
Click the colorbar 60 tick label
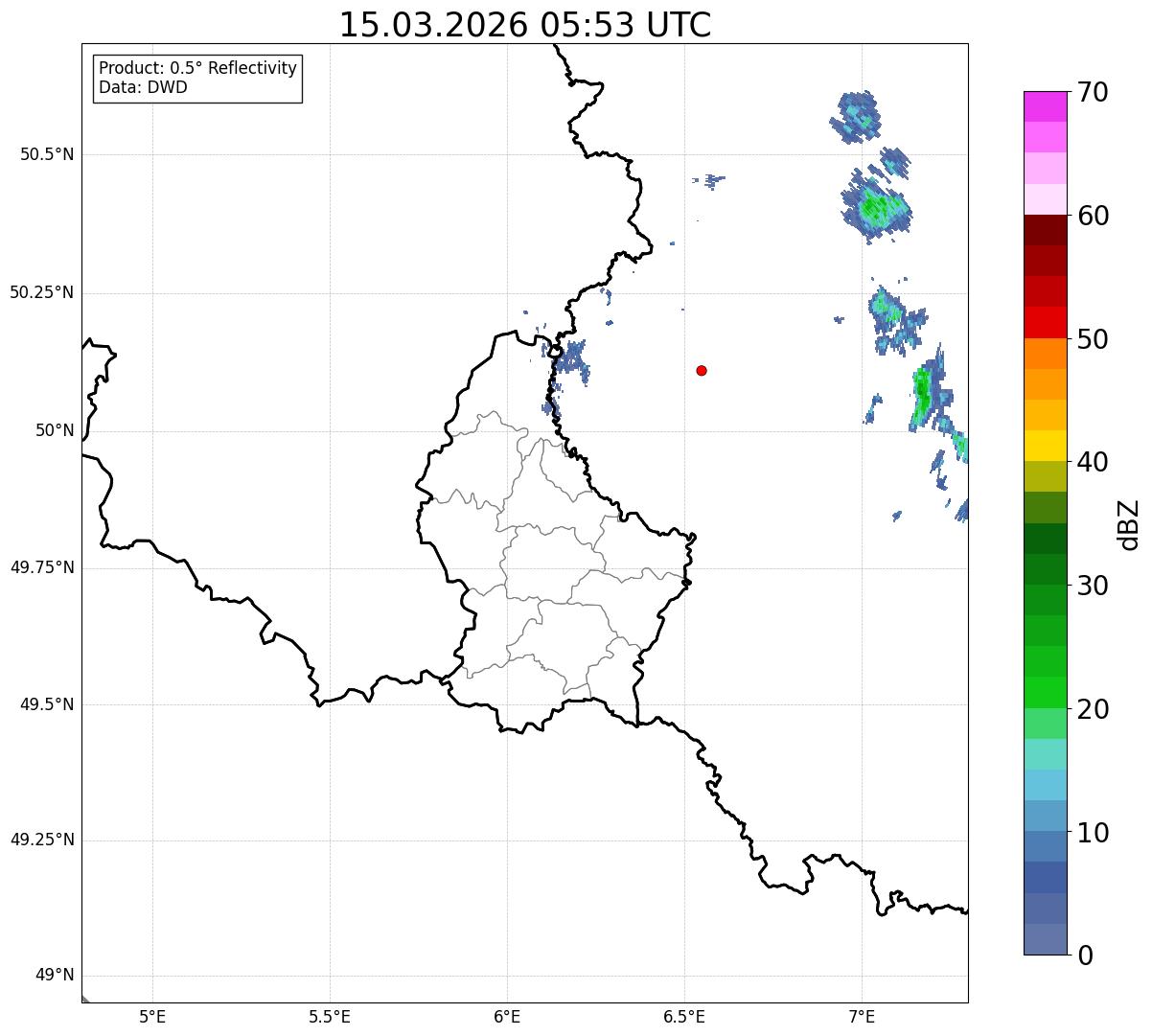(1093, 216)
